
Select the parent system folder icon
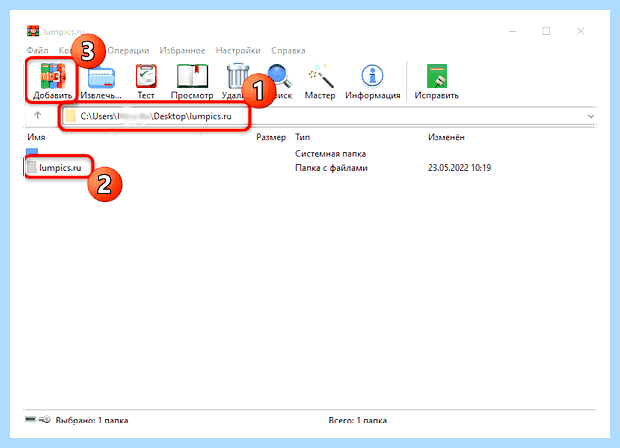point(32,152)
